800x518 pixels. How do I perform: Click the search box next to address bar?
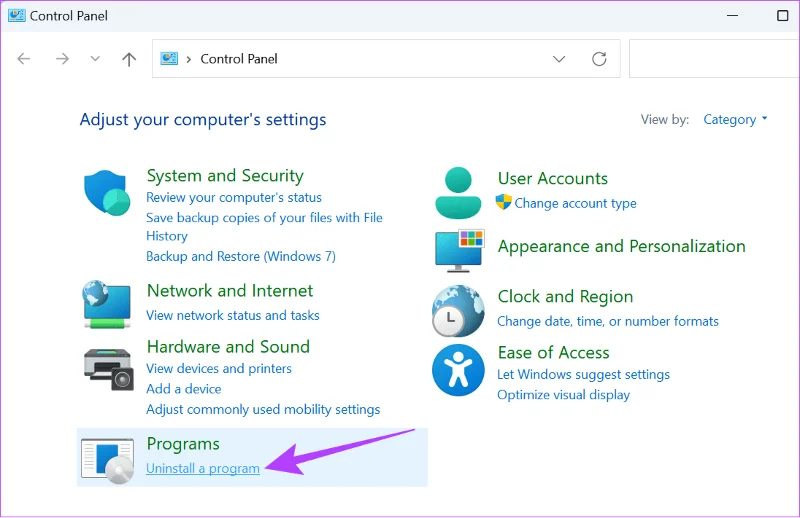(714, 59)
